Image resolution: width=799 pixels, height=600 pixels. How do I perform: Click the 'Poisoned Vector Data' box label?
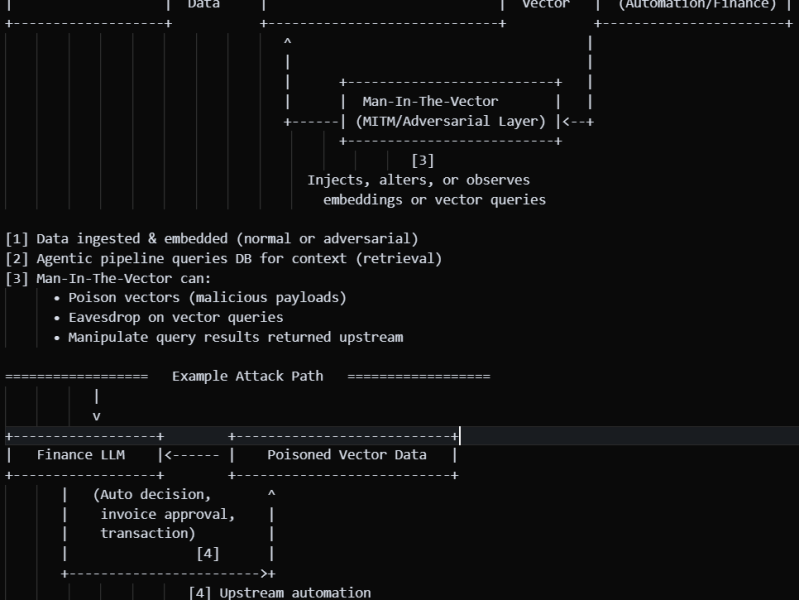coord(347,455)
